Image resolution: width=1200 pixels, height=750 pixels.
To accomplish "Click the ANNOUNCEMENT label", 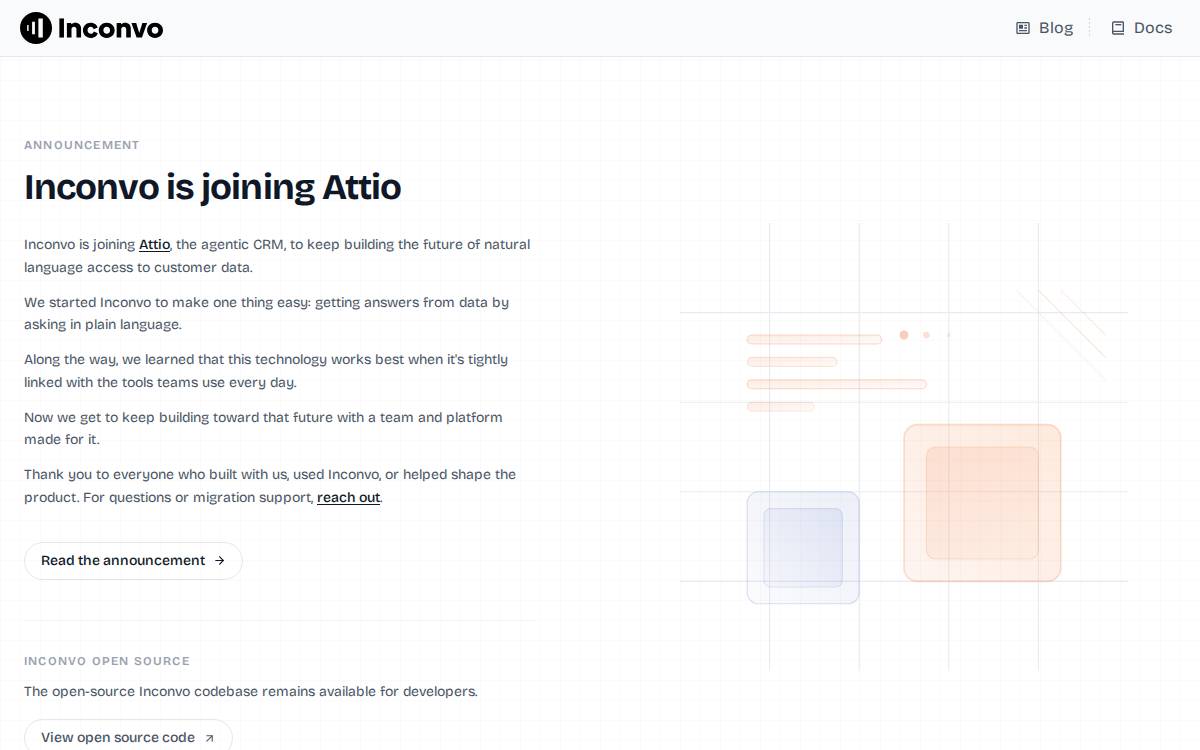I will coord(82,145).
